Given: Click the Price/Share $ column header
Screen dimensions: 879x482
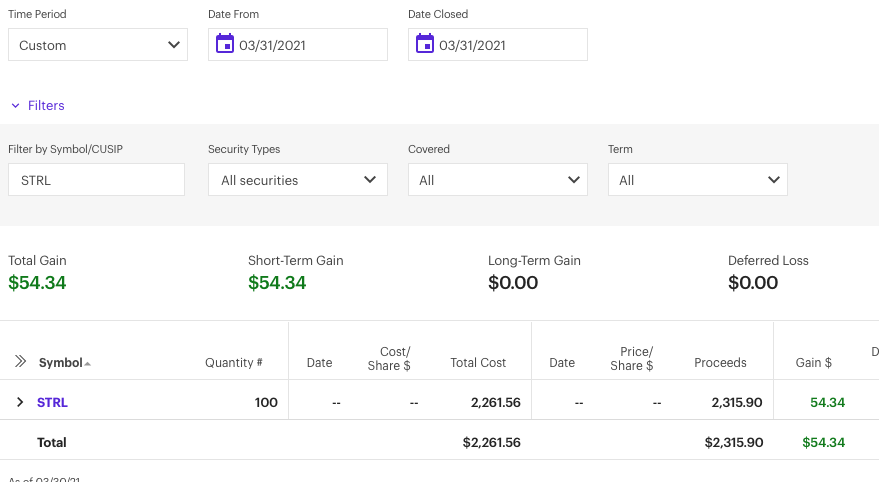Looking at the screenshot, I should (631, 359).
